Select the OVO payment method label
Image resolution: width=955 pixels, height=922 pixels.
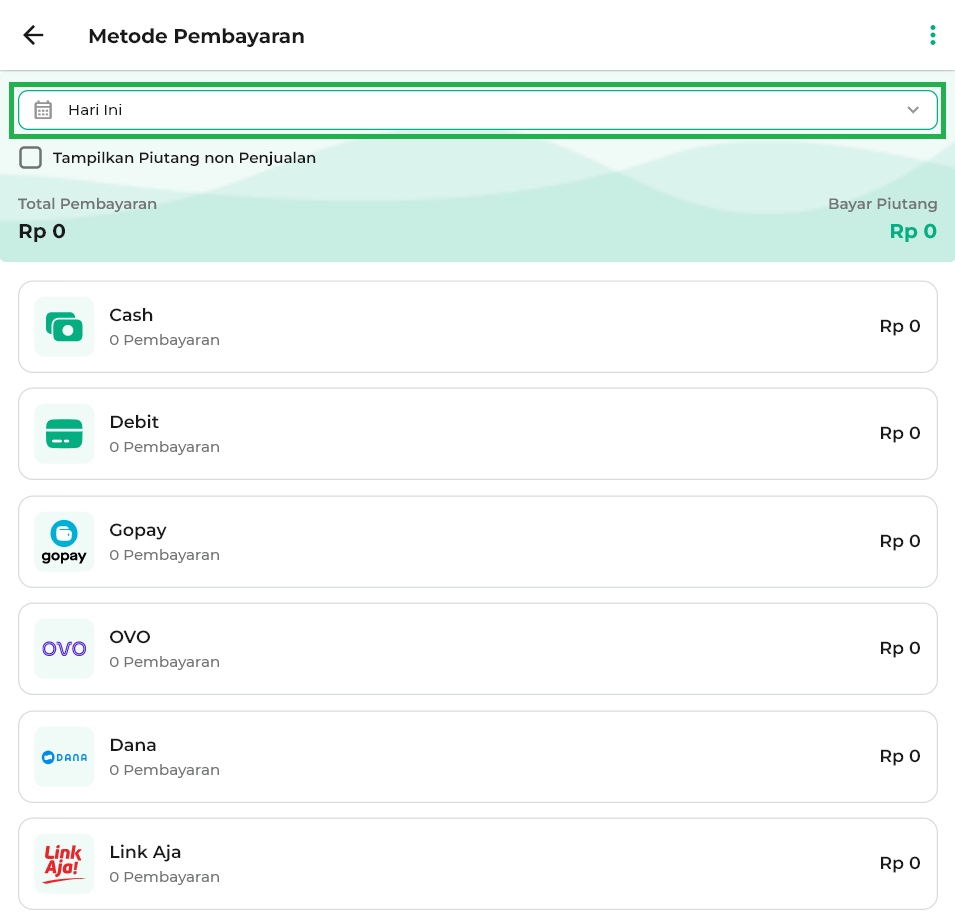pos(130,637)
